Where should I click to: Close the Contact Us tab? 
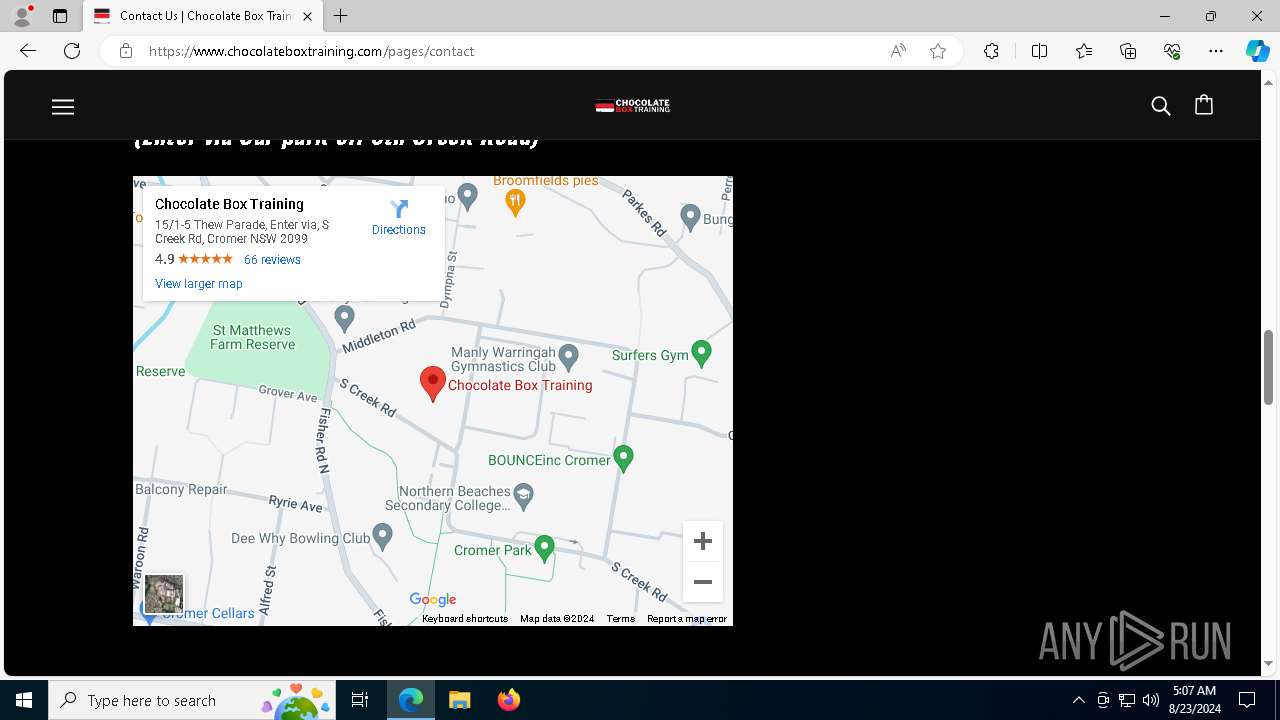307,16
